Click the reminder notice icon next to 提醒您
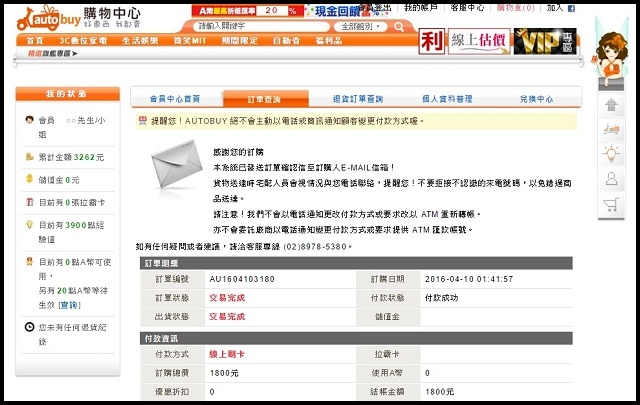 [x=142, y=120]
